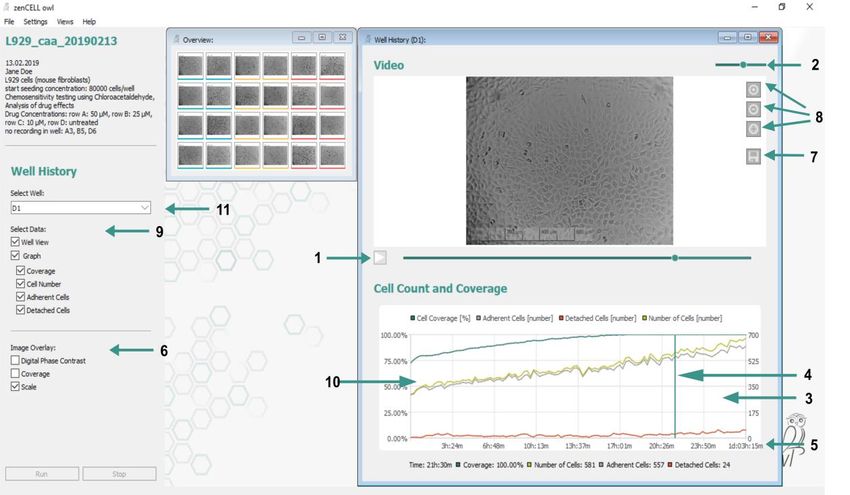Image resolution: width=850 pixels, height=495 pixels.
Task: Click Number of Cells [number] legend entry
Action: (682, 318)
